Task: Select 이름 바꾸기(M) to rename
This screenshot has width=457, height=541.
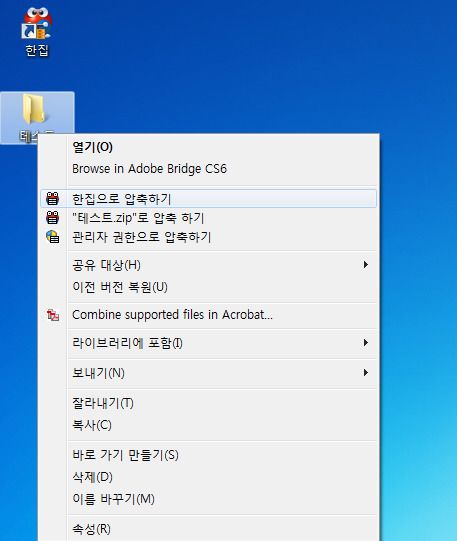Action: 208,499
